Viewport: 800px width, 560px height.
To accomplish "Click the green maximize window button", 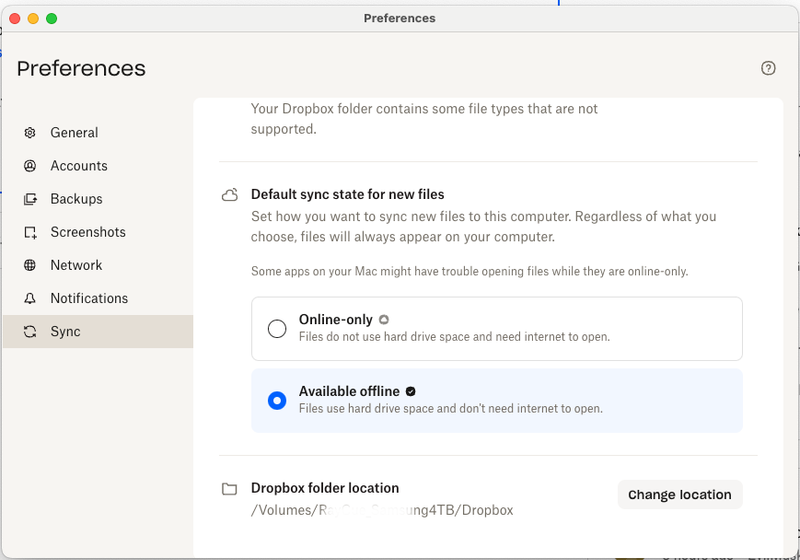I will (52, 18).
